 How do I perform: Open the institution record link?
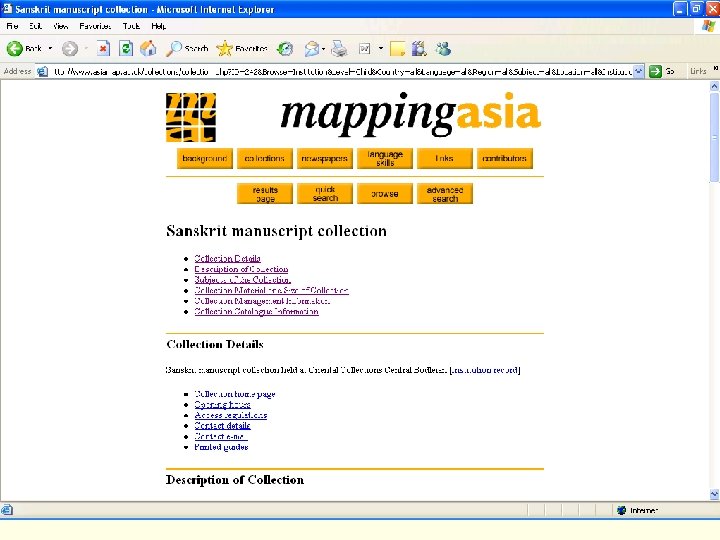tap(485, 370)
